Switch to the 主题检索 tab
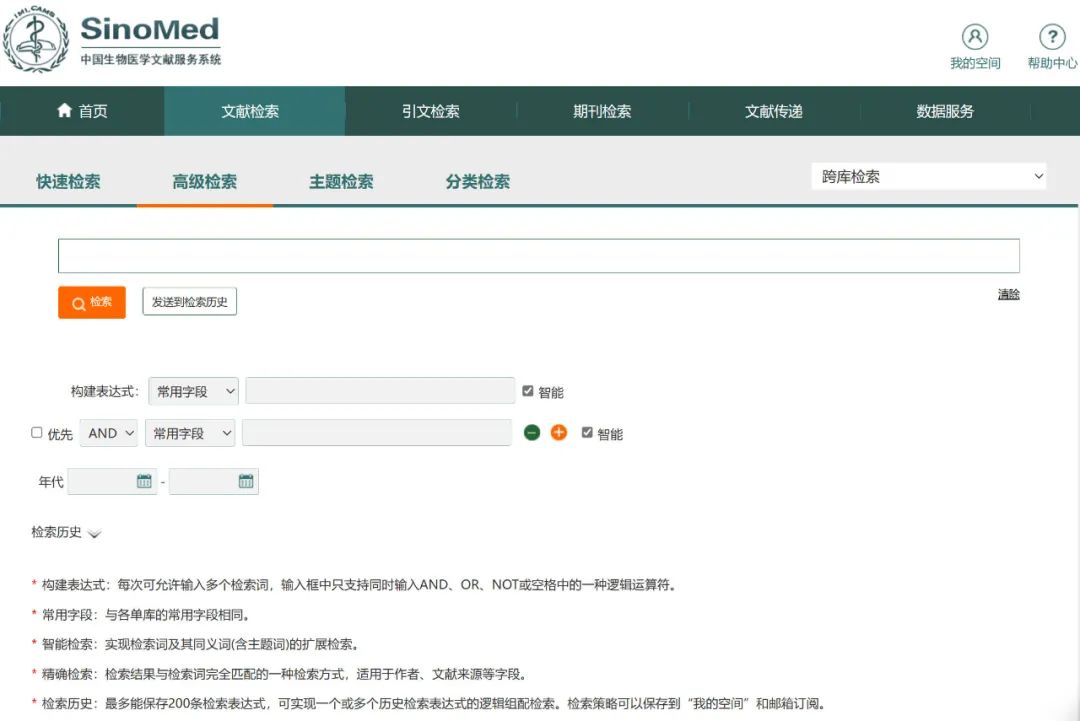 (x=341, y=182)
